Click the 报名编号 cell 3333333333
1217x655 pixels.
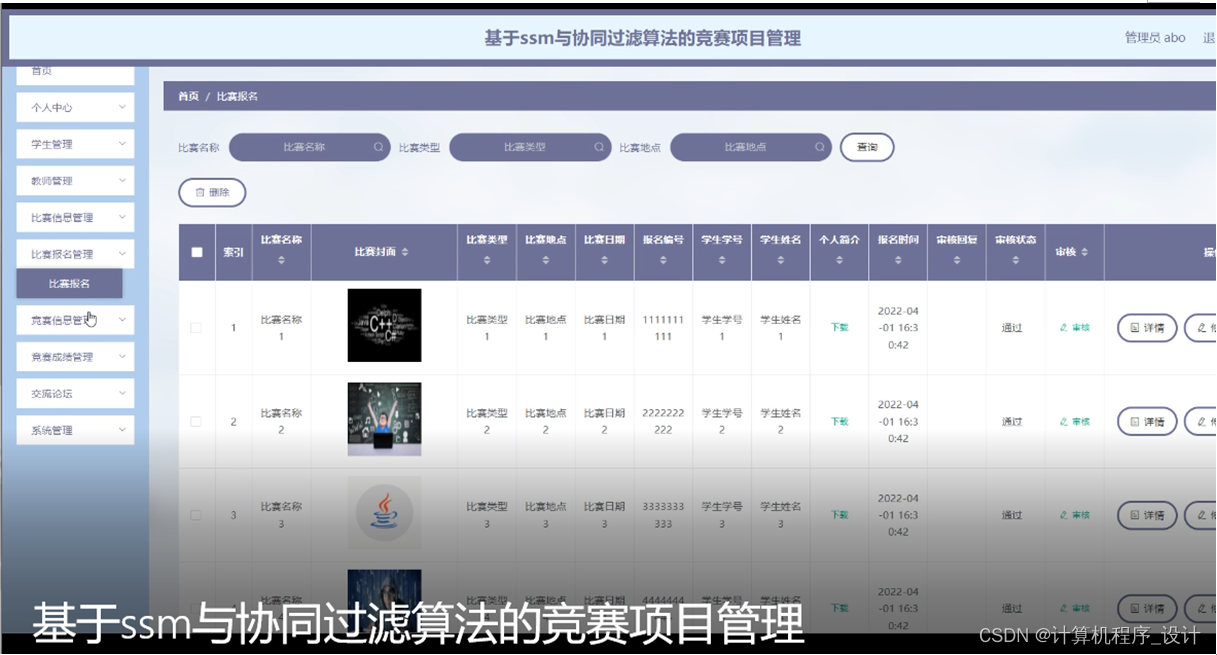click(x=663, y=515)
